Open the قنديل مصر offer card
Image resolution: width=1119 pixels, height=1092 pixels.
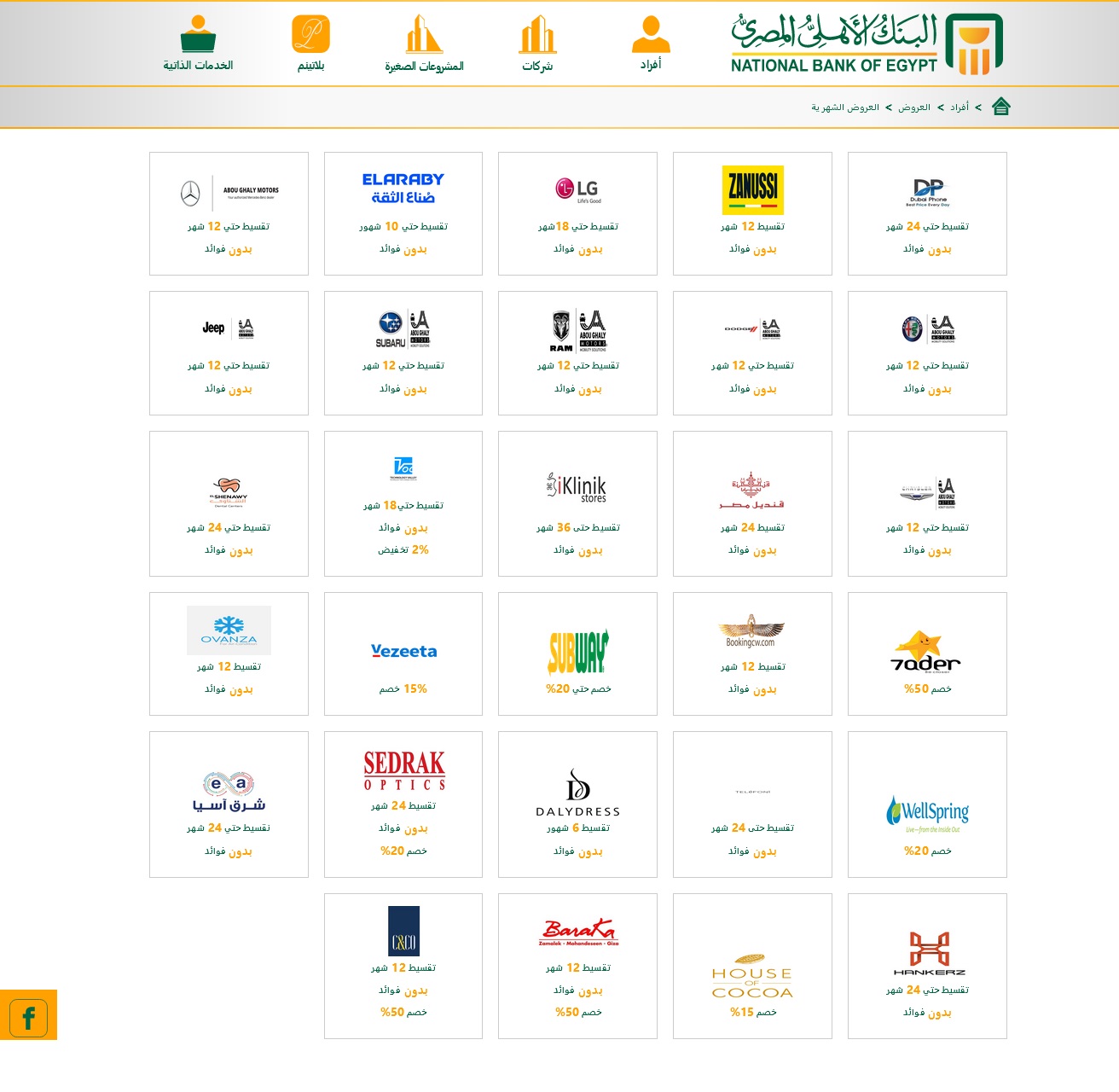pyautogui.click(x=752, y=503)
